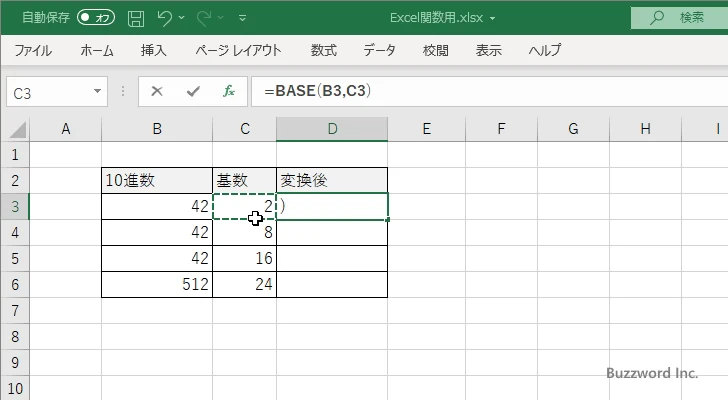Select row 6 header

(x=15, y=284)
